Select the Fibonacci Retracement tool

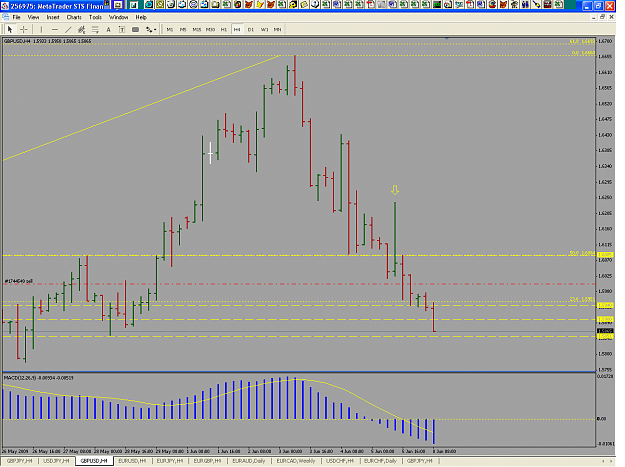tap(95, 29)
